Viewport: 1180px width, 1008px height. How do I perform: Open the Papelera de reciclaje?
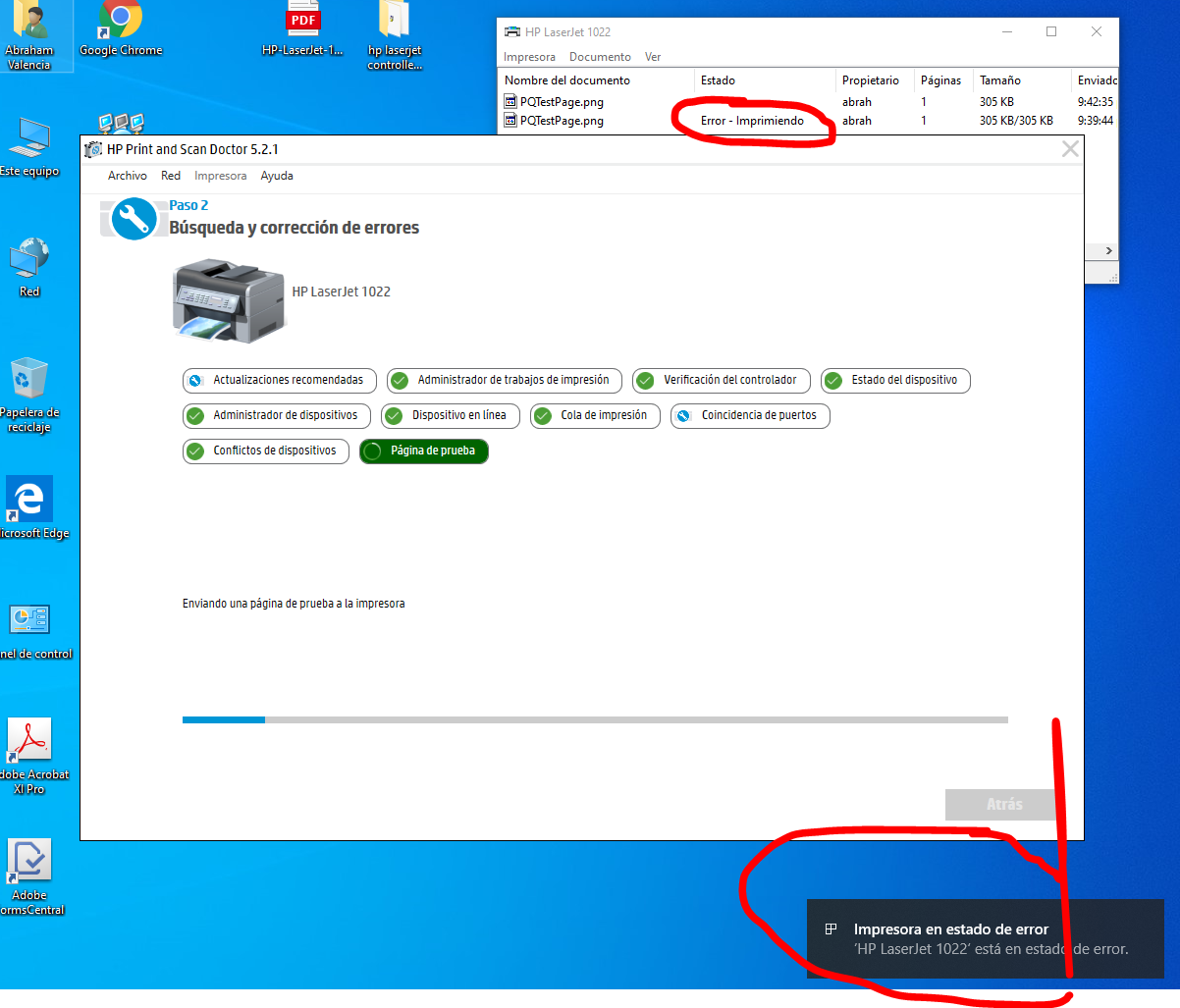[x=30, y=376]
